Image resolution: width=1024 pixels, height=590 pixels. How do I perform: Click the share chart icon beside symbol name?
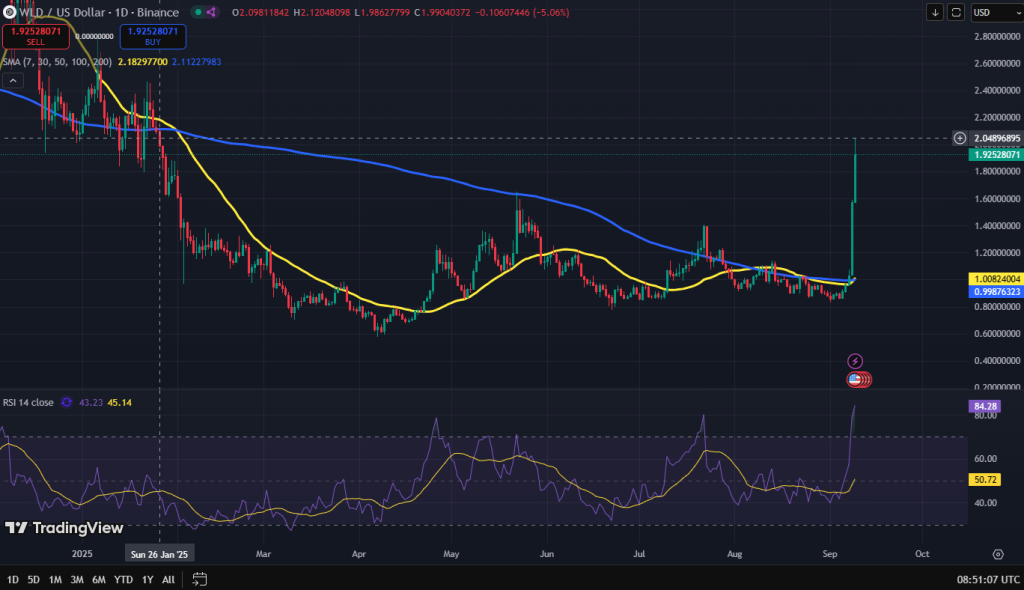click(211, 12)
